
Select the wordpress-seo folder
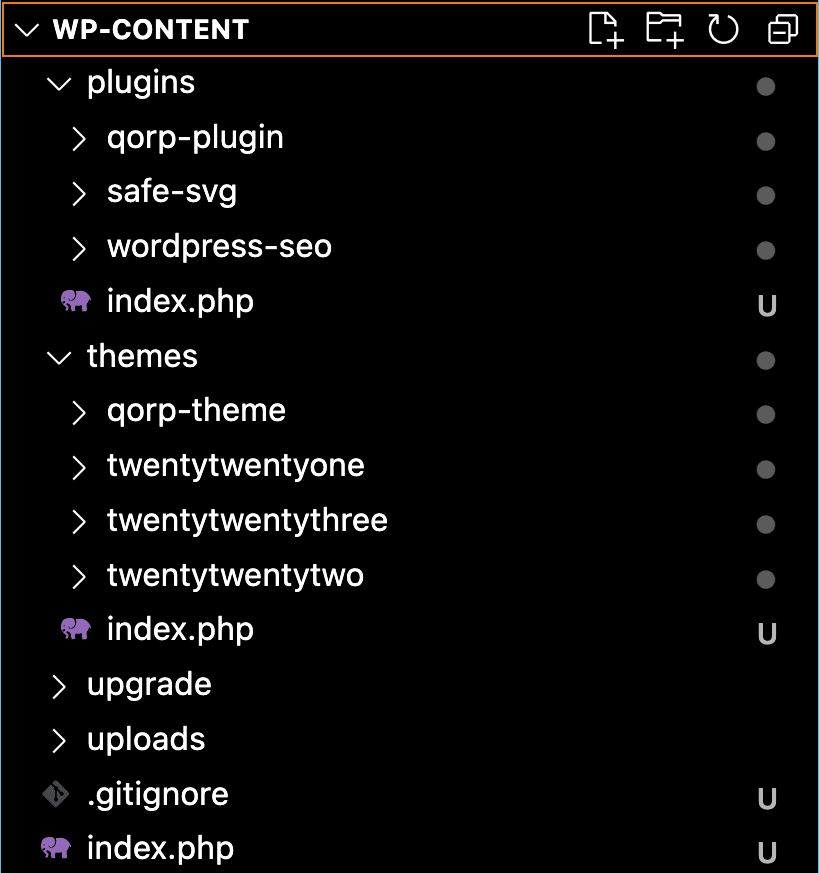pos(219,247)
